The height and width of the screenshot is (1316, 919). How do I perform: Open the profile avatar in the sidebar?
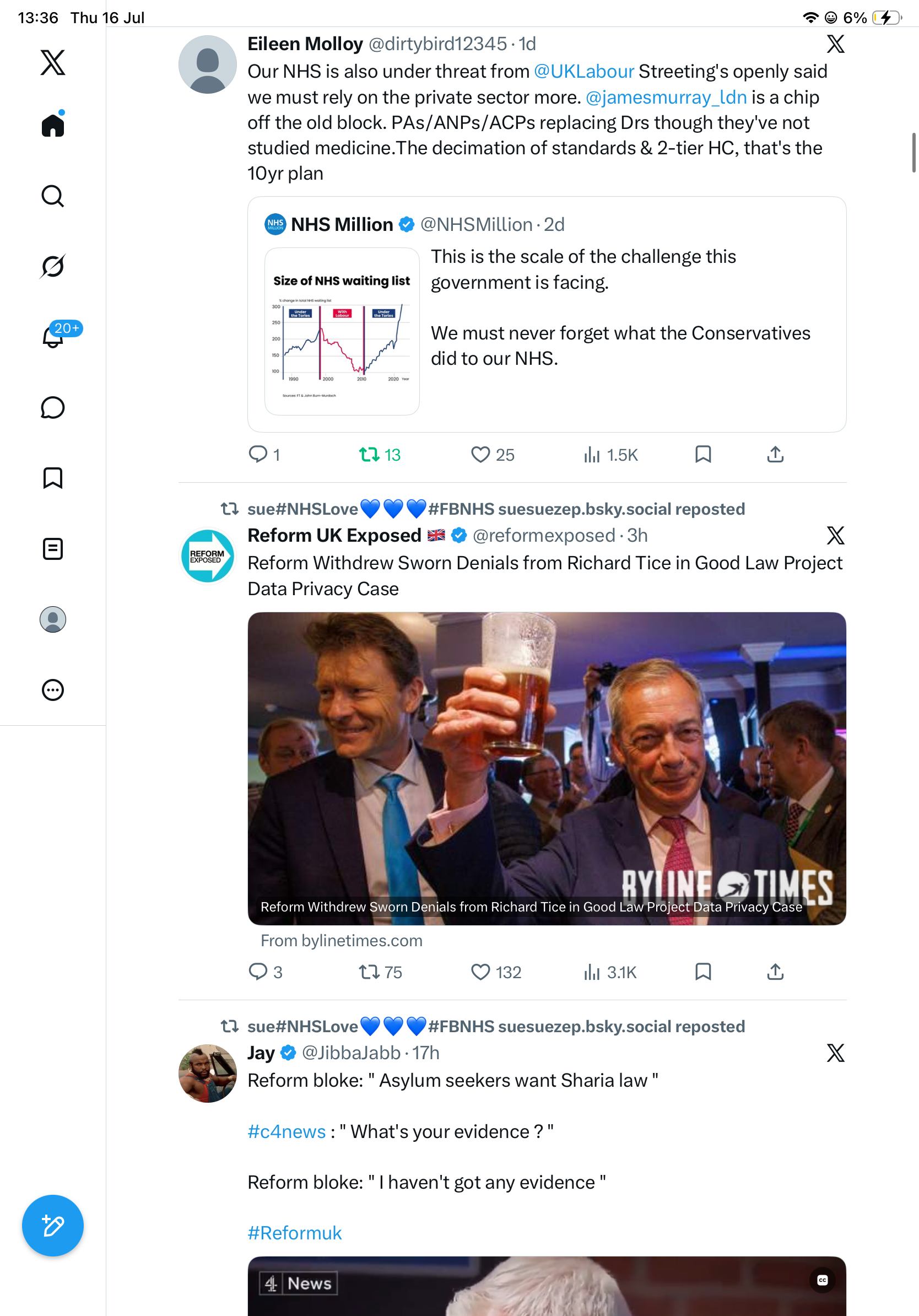point(53,619)
